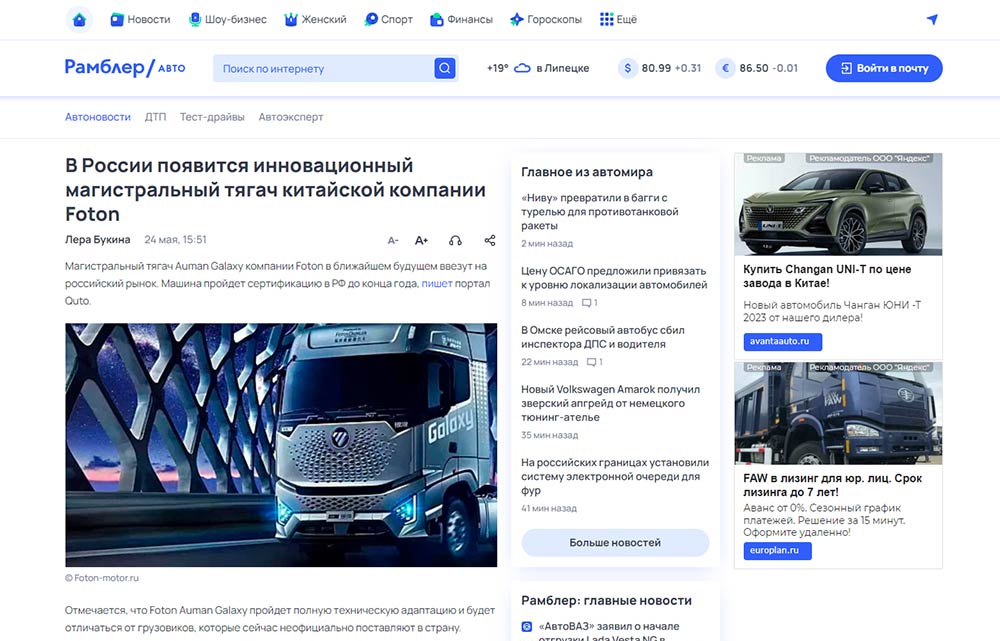Click Войти в почту button
This screenshot has width=1000, height=641.
tap(884, 68)
